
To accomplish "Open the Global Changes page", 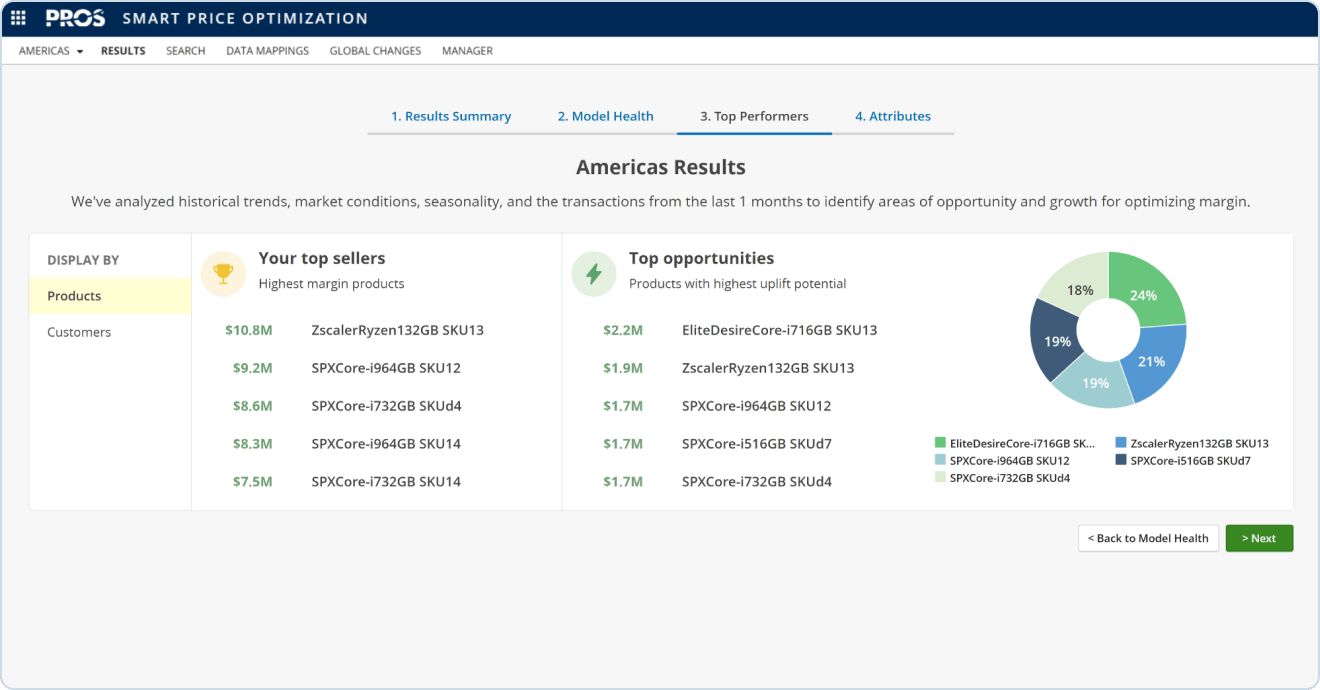I will point(375,51).
